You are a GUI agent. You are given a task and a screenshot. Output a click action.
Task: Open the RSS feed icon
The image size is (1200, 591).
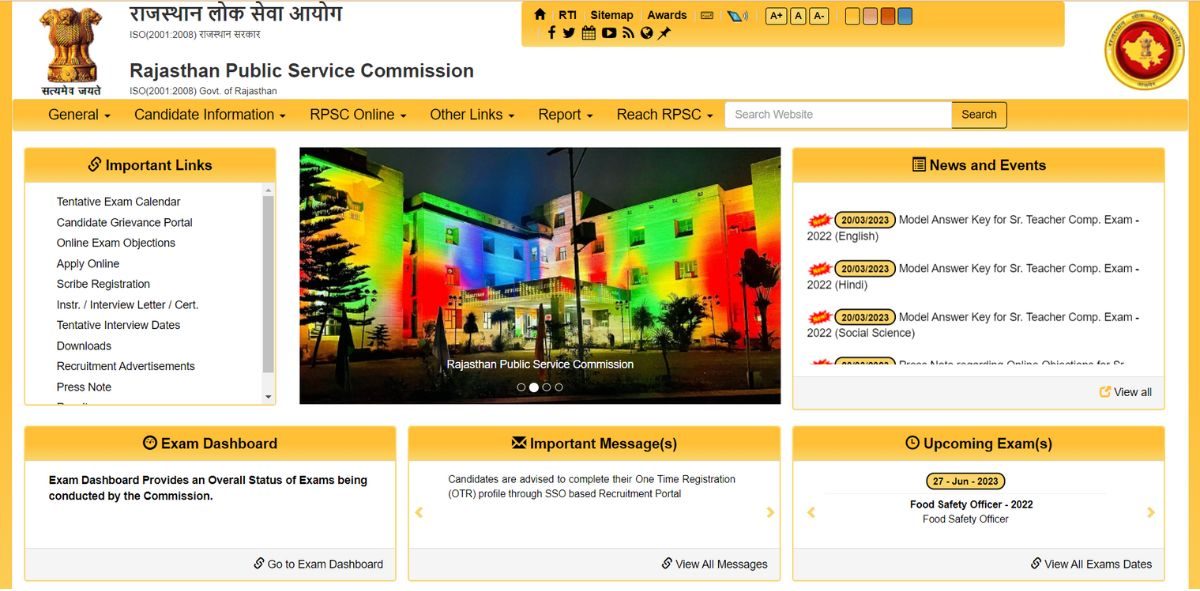click(x=628, y=33)
